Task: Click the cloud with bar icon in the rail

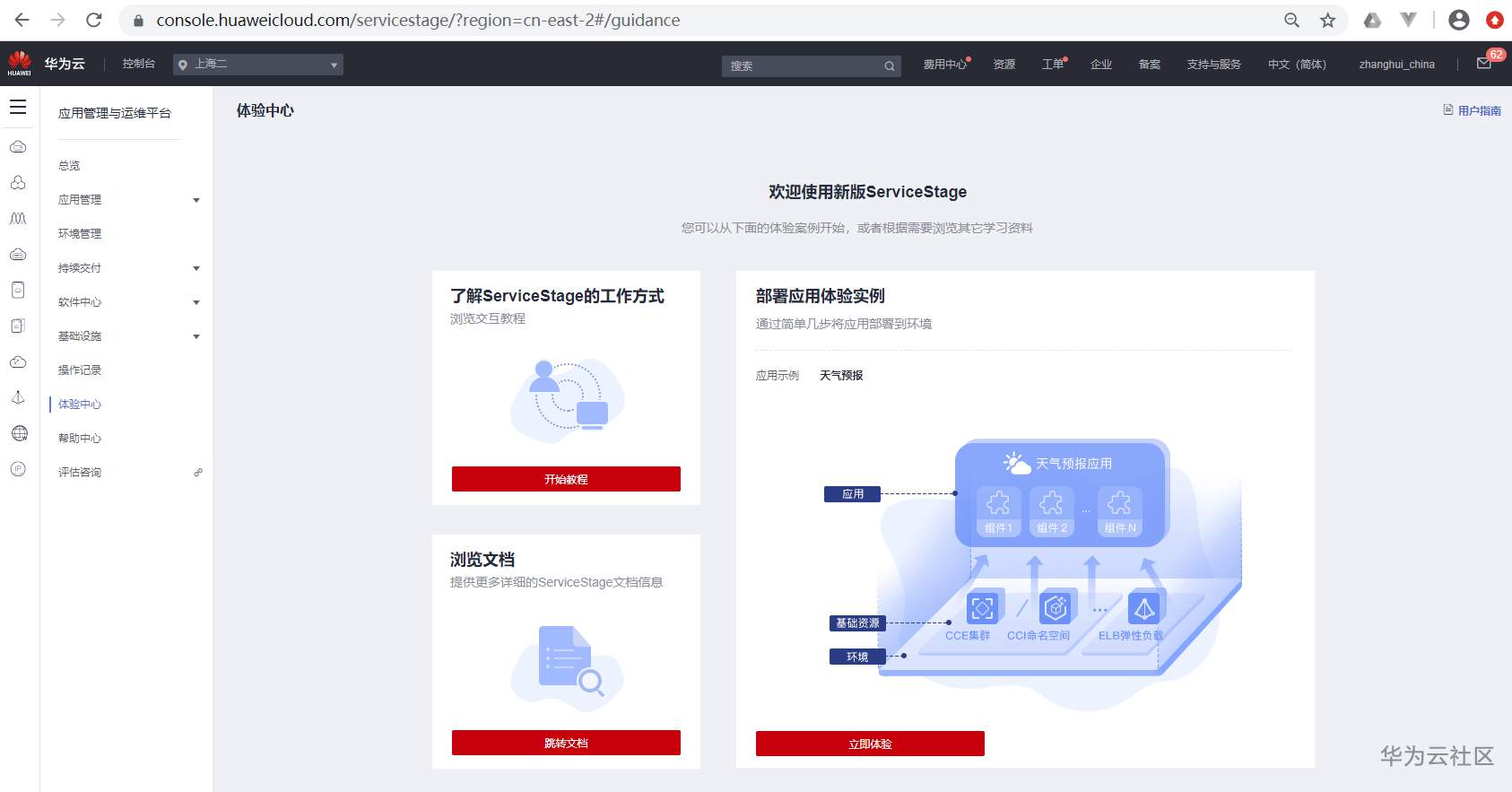Action: tap(18, 255)
